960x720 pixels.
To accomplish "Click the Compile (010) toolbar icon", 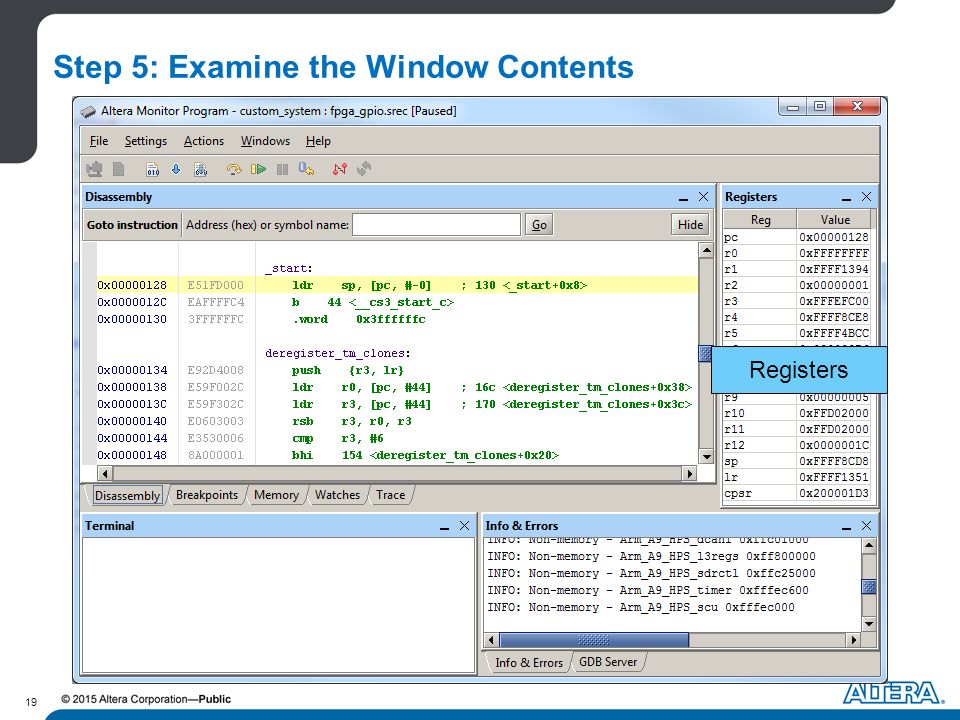I will [x=152, y=169].
